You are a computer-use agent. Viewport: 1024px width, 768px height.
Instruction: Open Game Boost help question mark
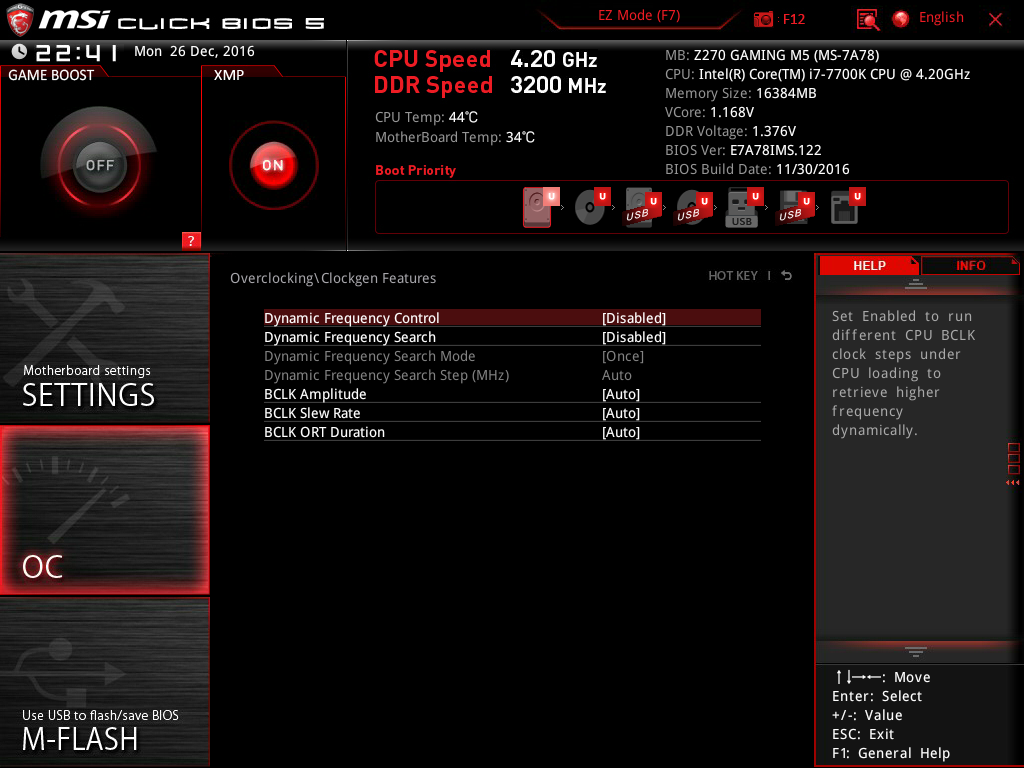tap(191, 240)
